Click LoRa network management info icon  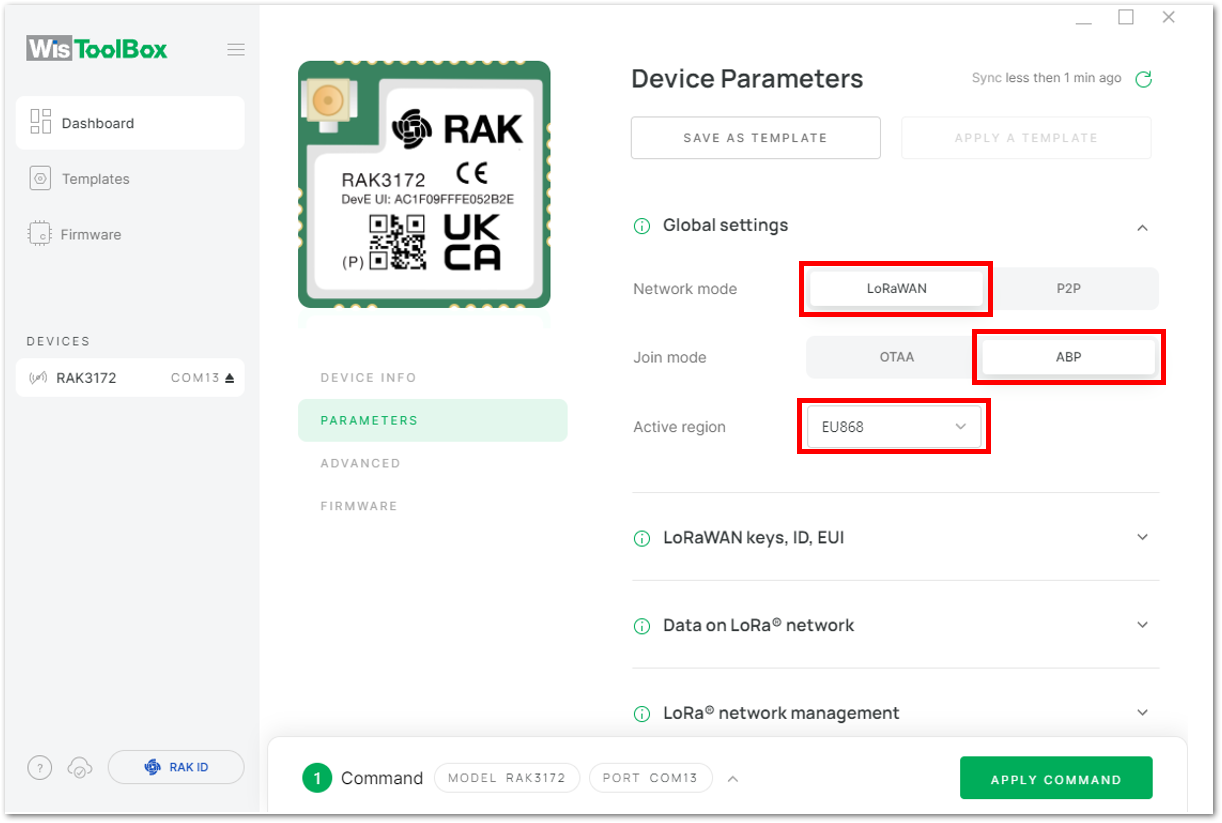642,714
